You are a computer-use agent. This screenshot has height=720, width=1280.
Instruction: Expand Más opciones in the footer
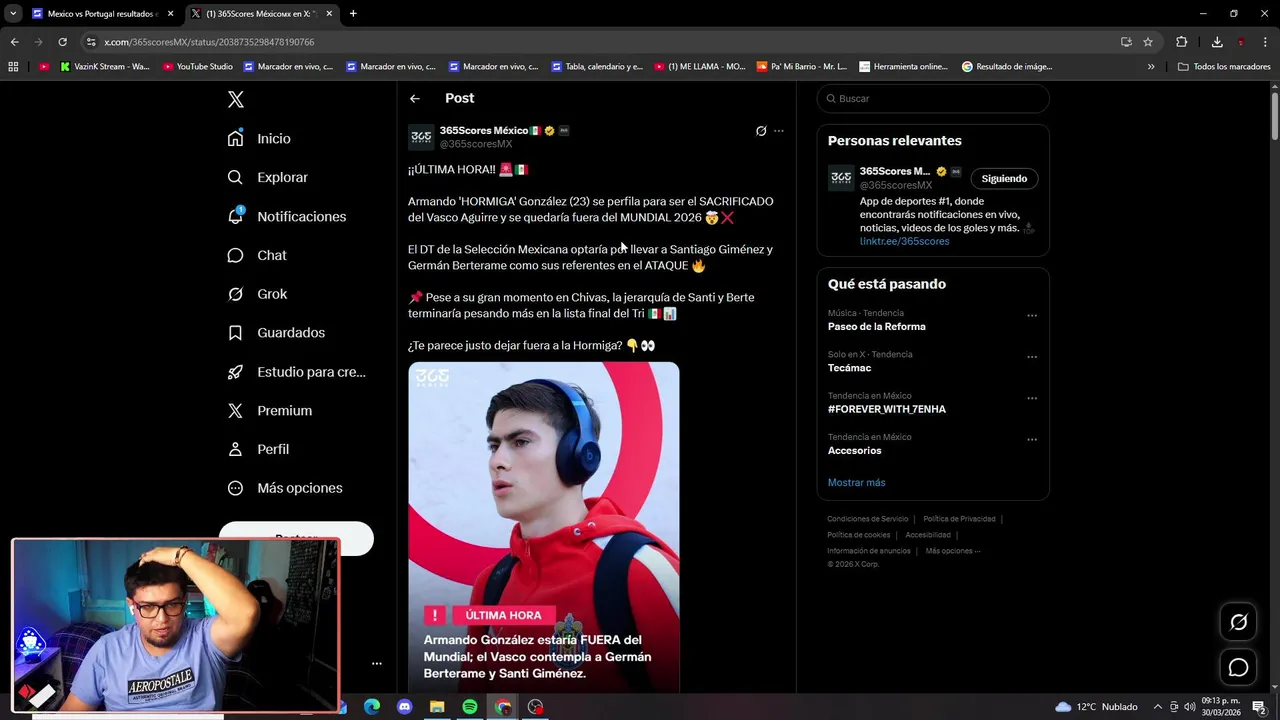coord(953,551)
